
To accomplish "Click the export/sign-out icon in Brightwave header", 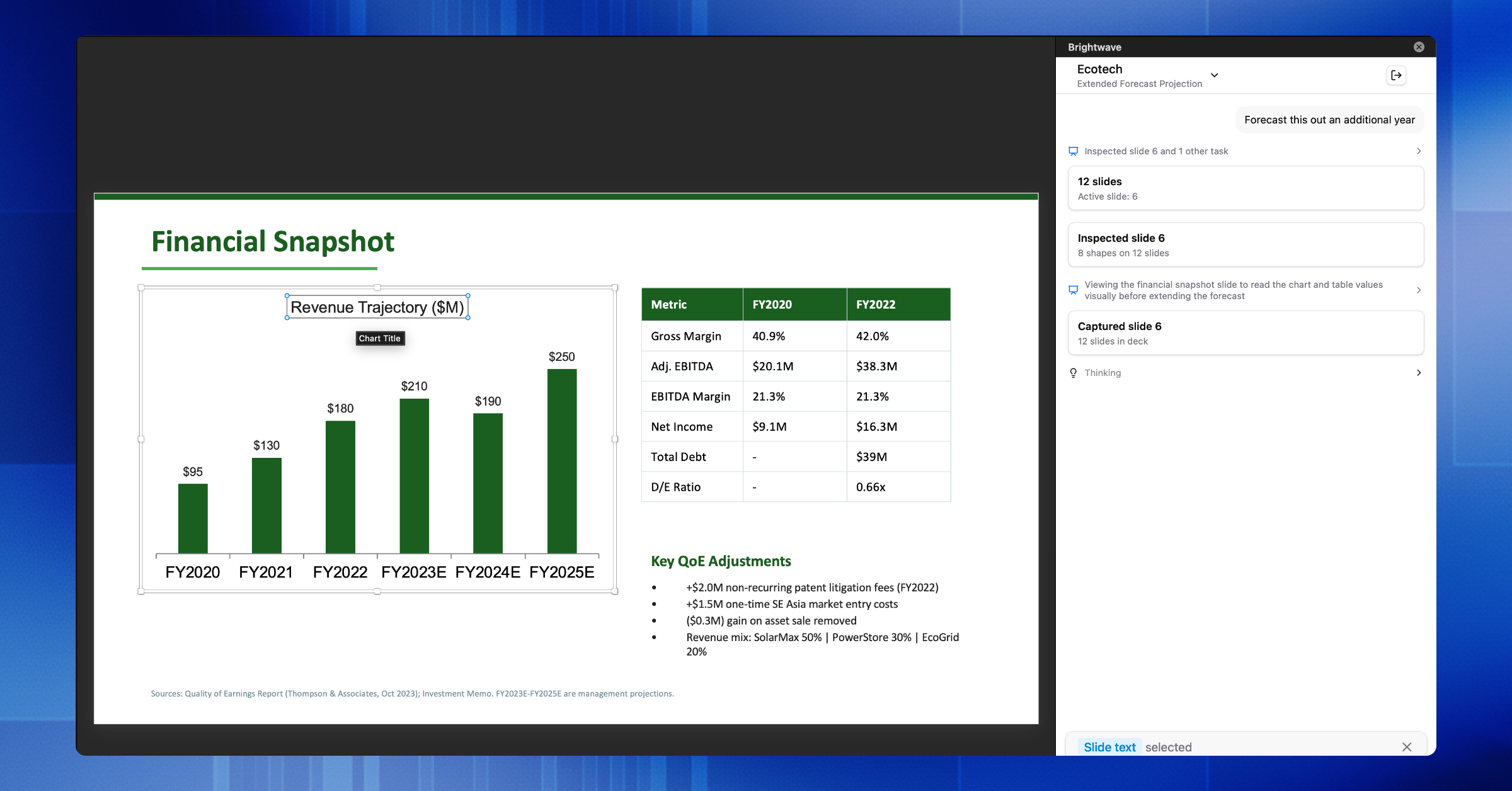I will [x=1397, y=76].
